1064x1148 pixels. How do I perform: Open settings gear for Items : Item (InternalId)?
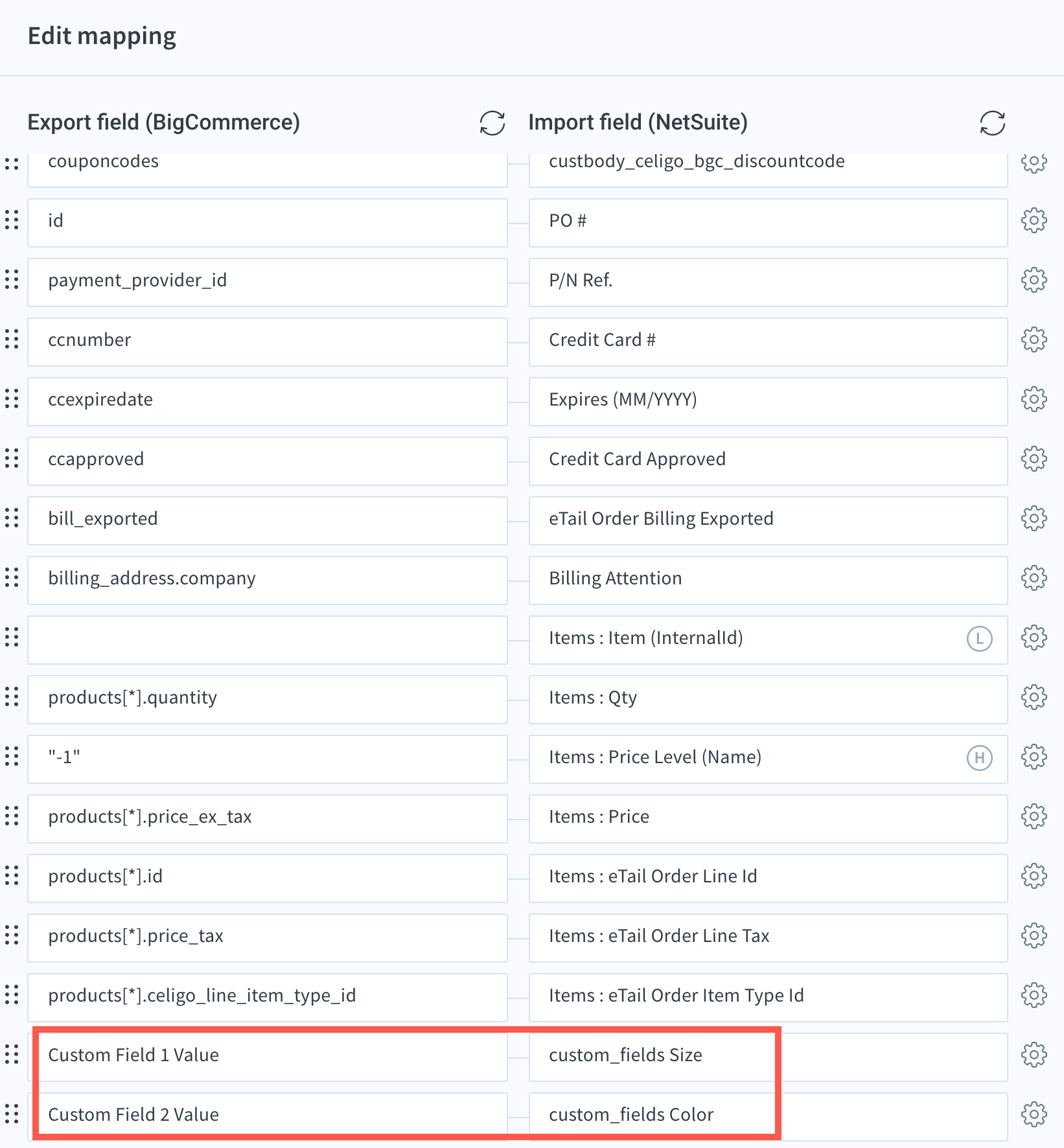click(1034, 638)
